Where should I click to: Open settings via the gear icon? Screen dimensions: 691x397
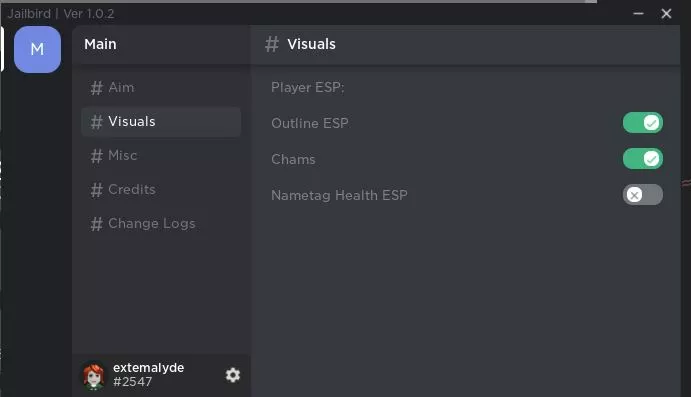click(233, 375)
